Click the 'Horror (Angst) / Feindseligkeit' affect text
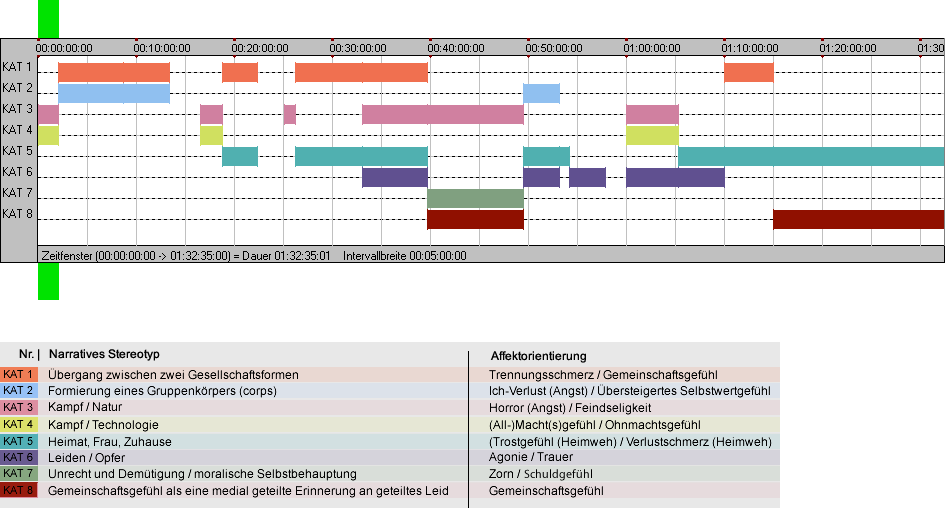Viewport: 945px width, 530px height. (x=570, y=408)
